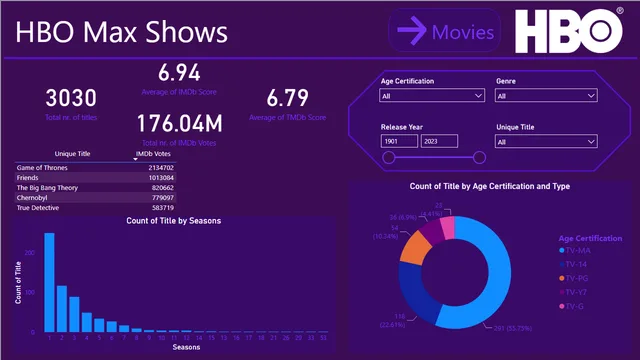Click the 118 (22.61%) data label

[x=393, y=321]
